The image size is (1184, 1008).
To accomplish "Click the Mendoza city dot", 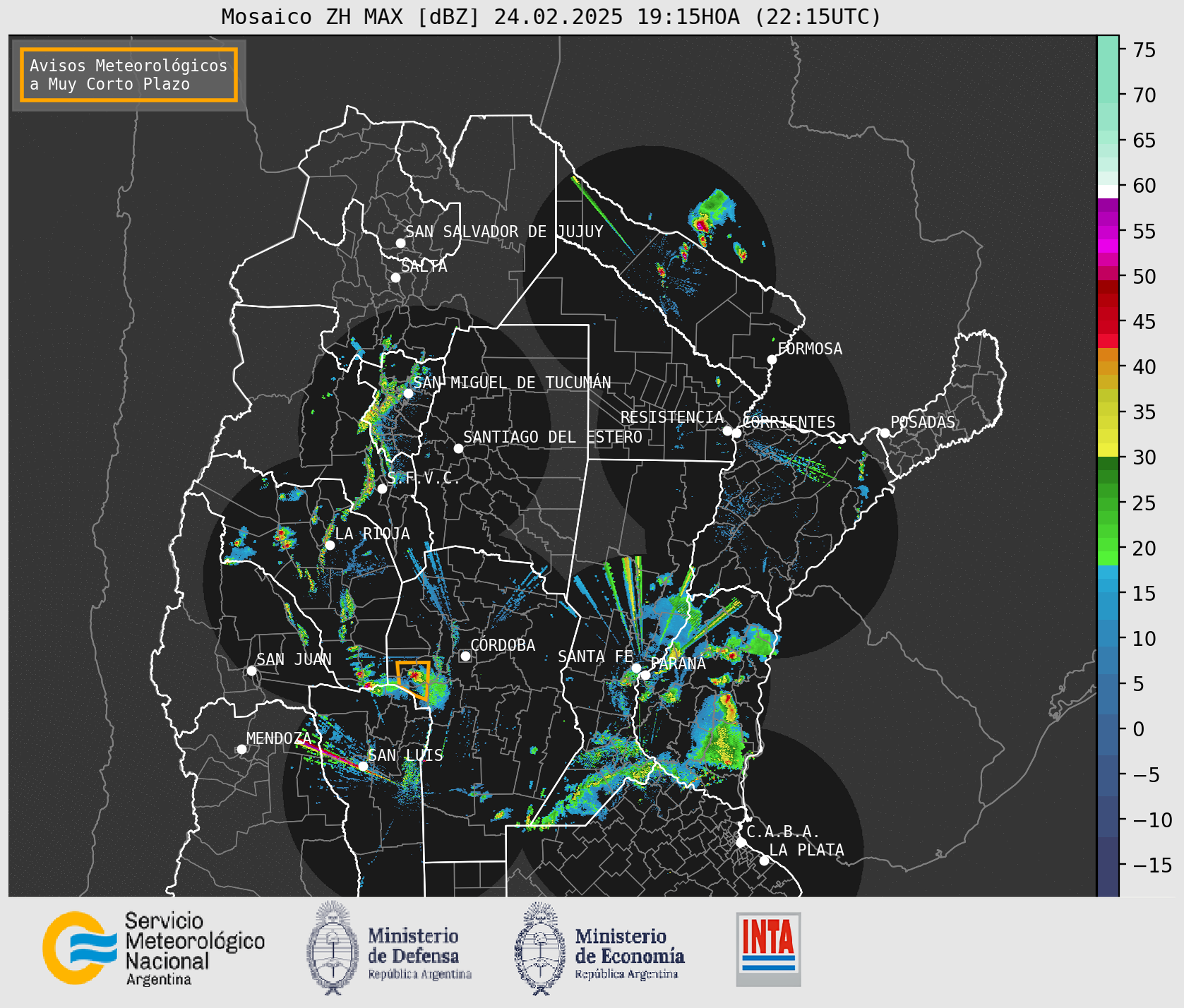I will coord(241,749).
